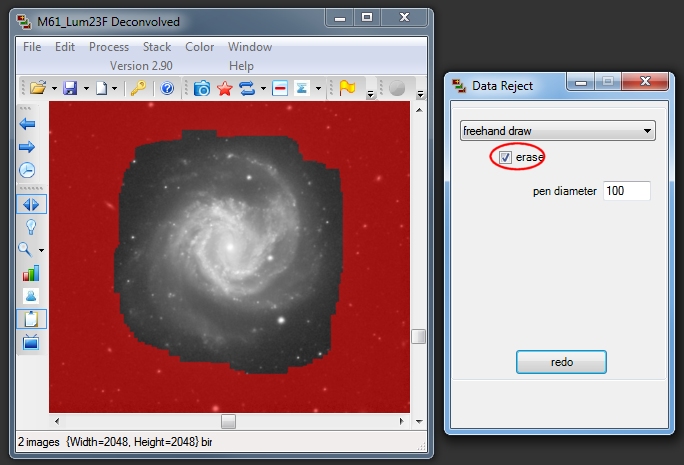The image size is (684, 465).
Task: Click the sigma stack icon
Action: tap(301, 88)
